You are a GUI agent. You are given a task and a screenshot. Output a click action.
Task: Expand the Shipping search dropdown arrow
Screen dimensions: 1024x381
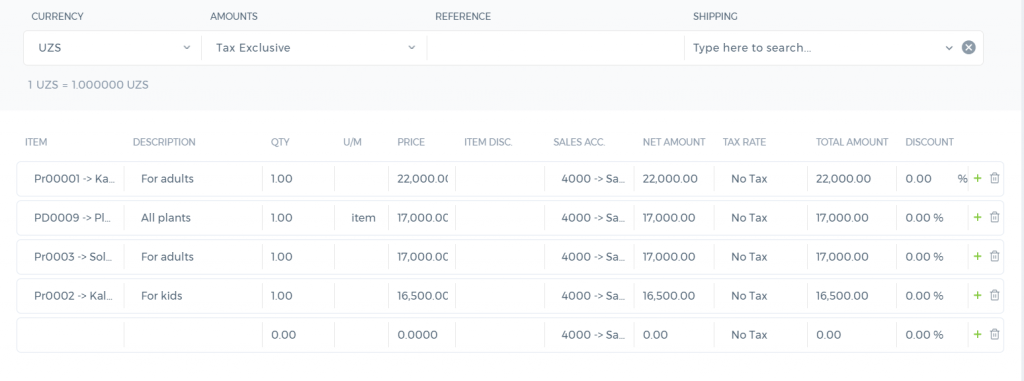pyautogui.click(x=949, y=48)
